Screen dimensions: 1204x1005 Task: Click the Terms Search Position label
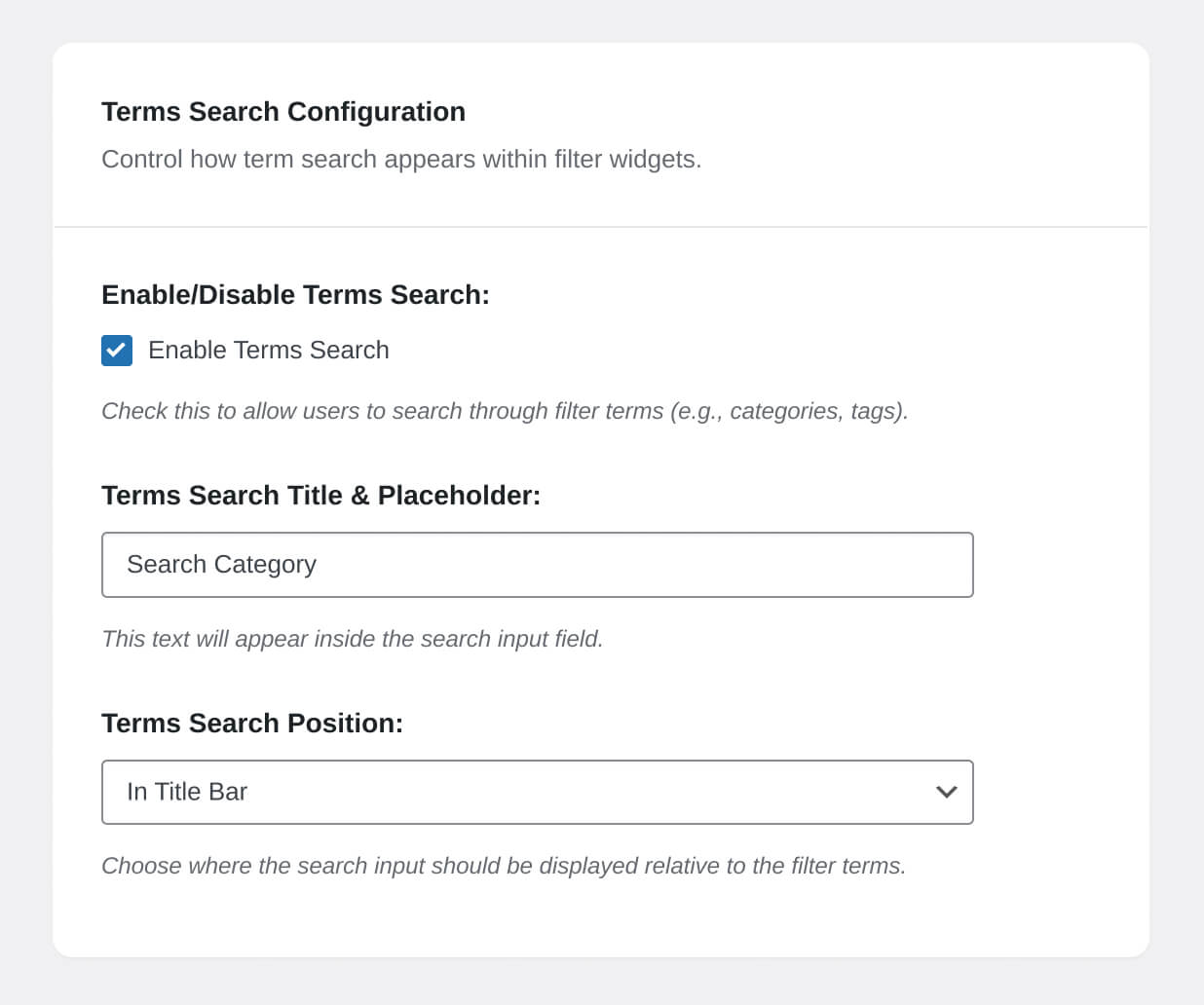click(x=252, y=724)
